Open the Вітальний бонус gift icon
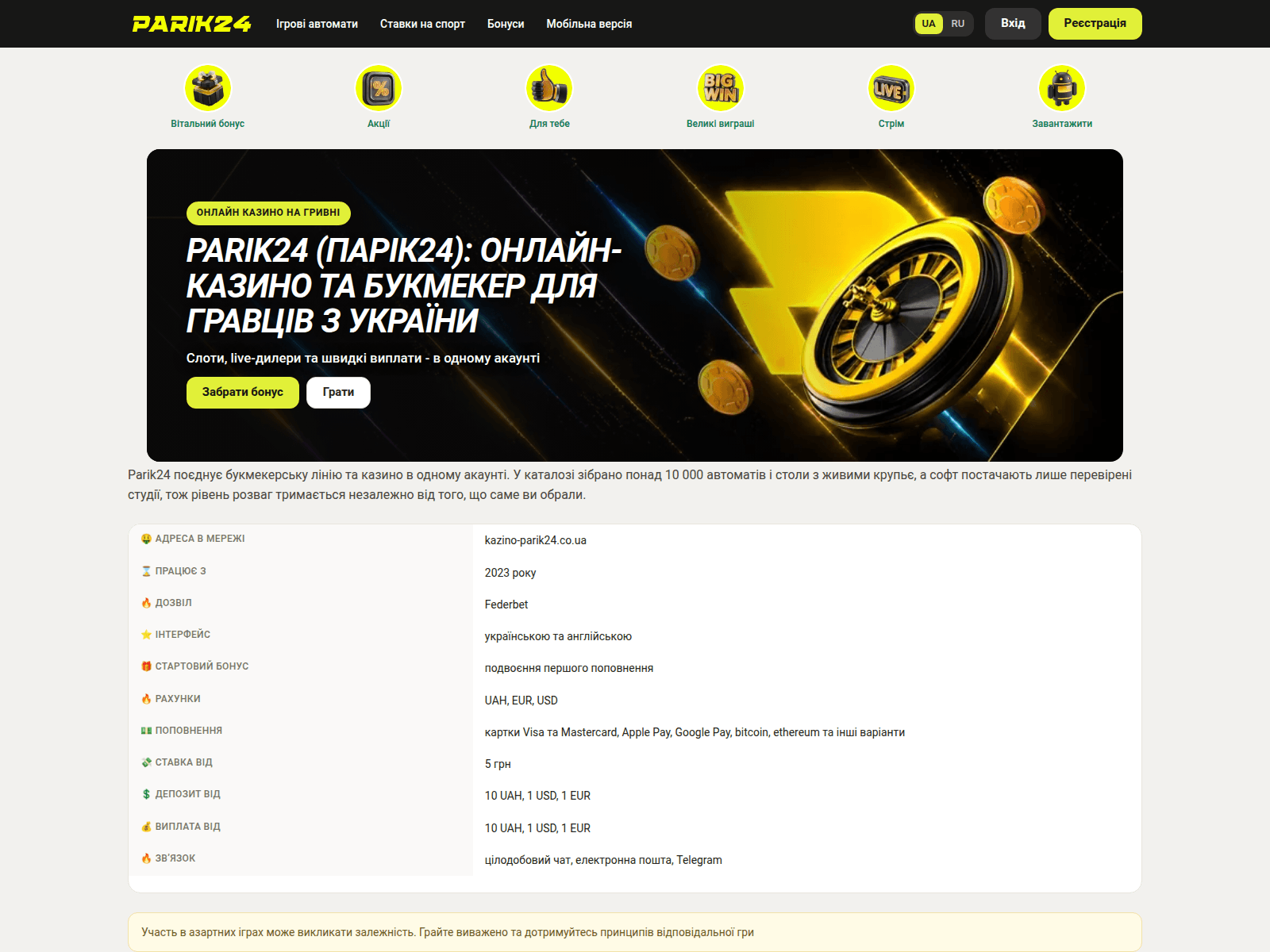Image resolution: width=1270 pixels, height=952 pixels. click(208, 88)
